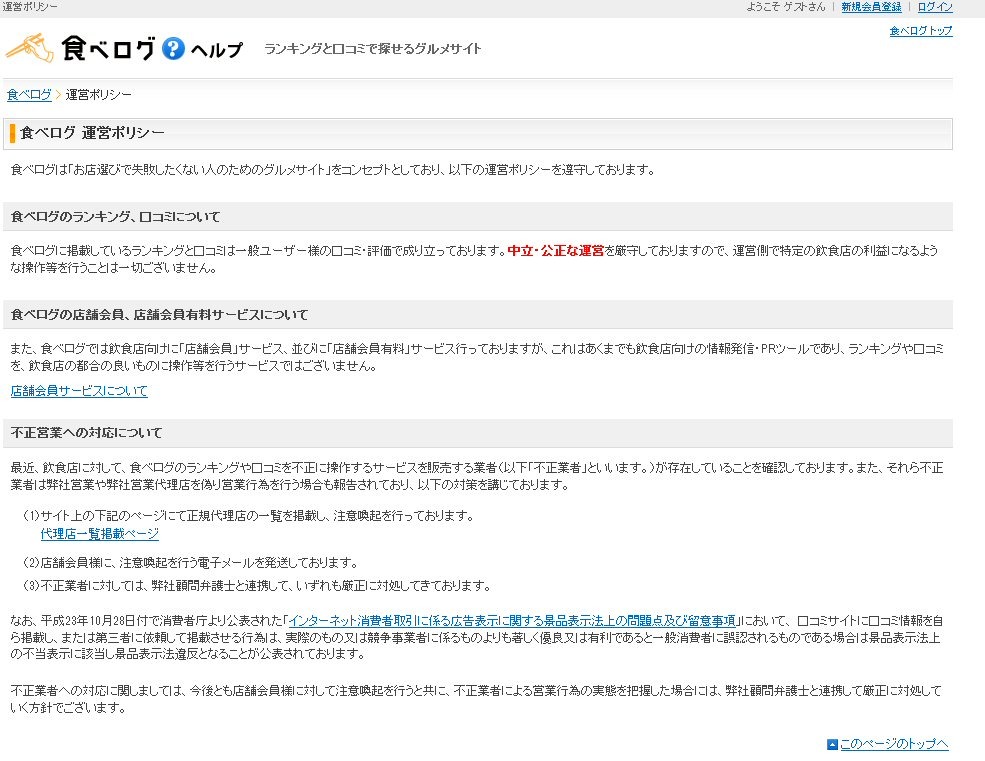Click heading 食べログのランキング、口コミについて

(x=116, y=217)
